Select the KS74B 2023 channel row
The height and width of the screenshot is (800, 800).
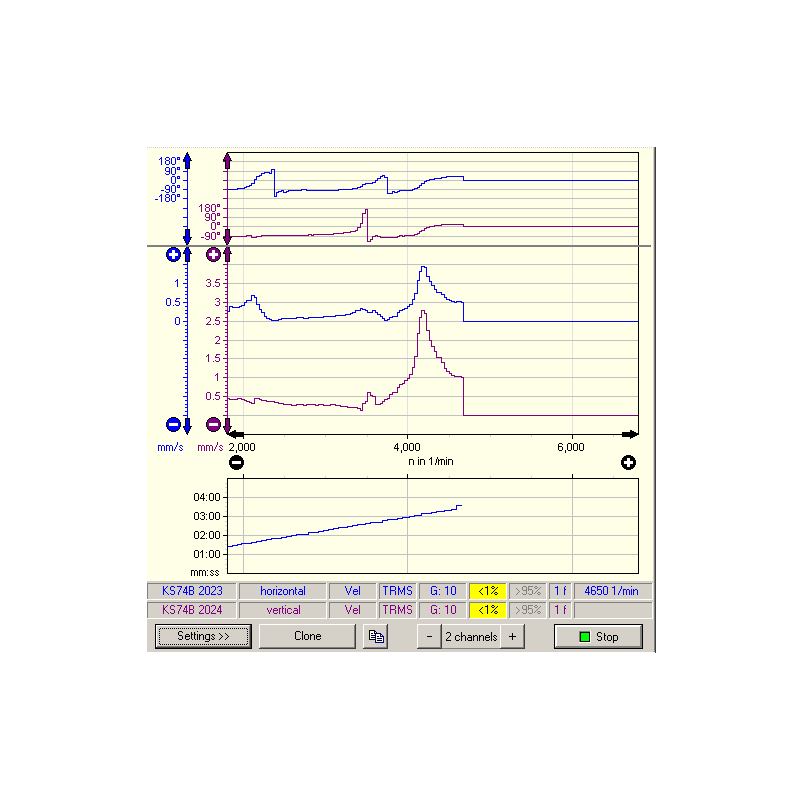point(192,591)
